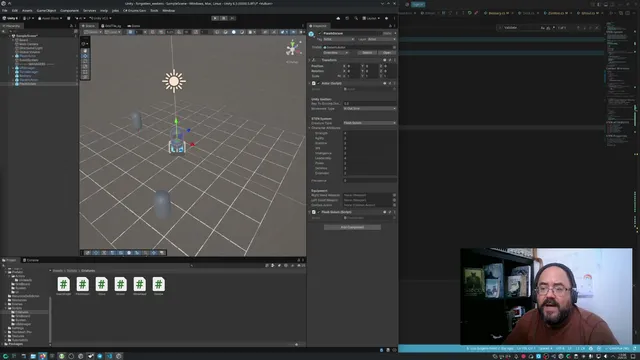Open the Movement Type dropdown
Image resolution: width=640 pixels, height=360 pixels.
(x=370, y=109)
